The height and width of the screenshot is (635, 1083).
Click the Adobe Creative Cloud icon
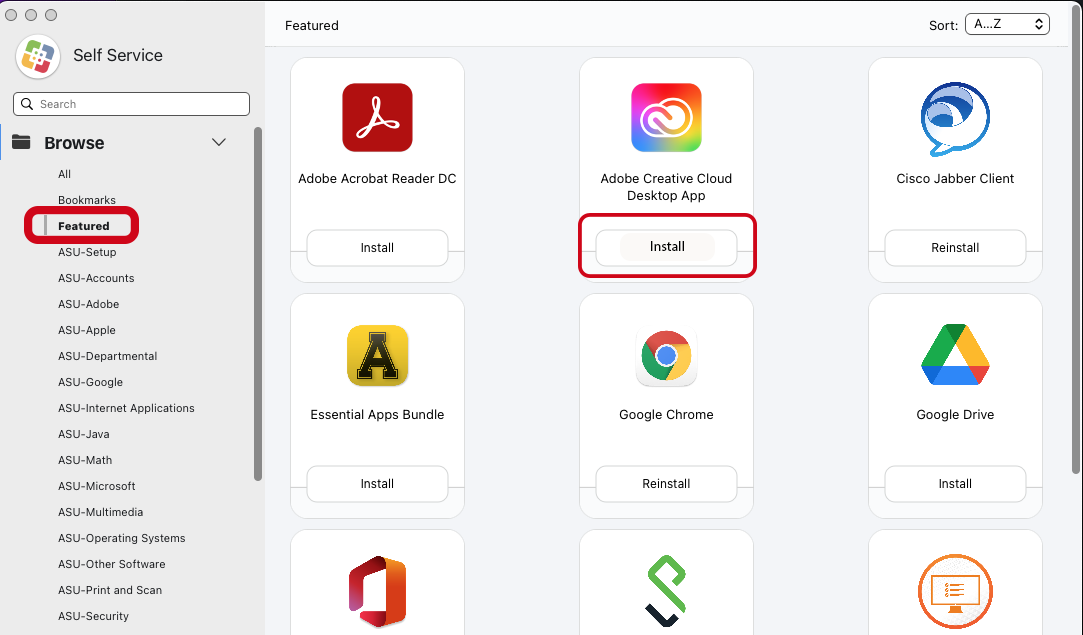[x=666, y=117]
